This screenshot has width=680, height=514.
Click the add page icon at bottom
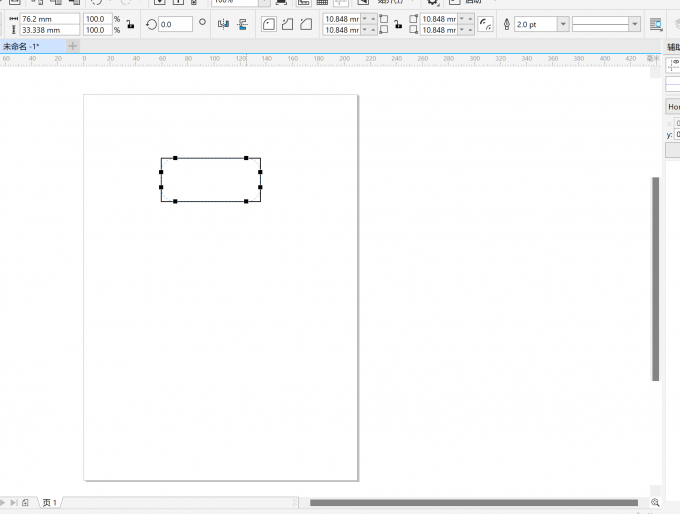25,502
